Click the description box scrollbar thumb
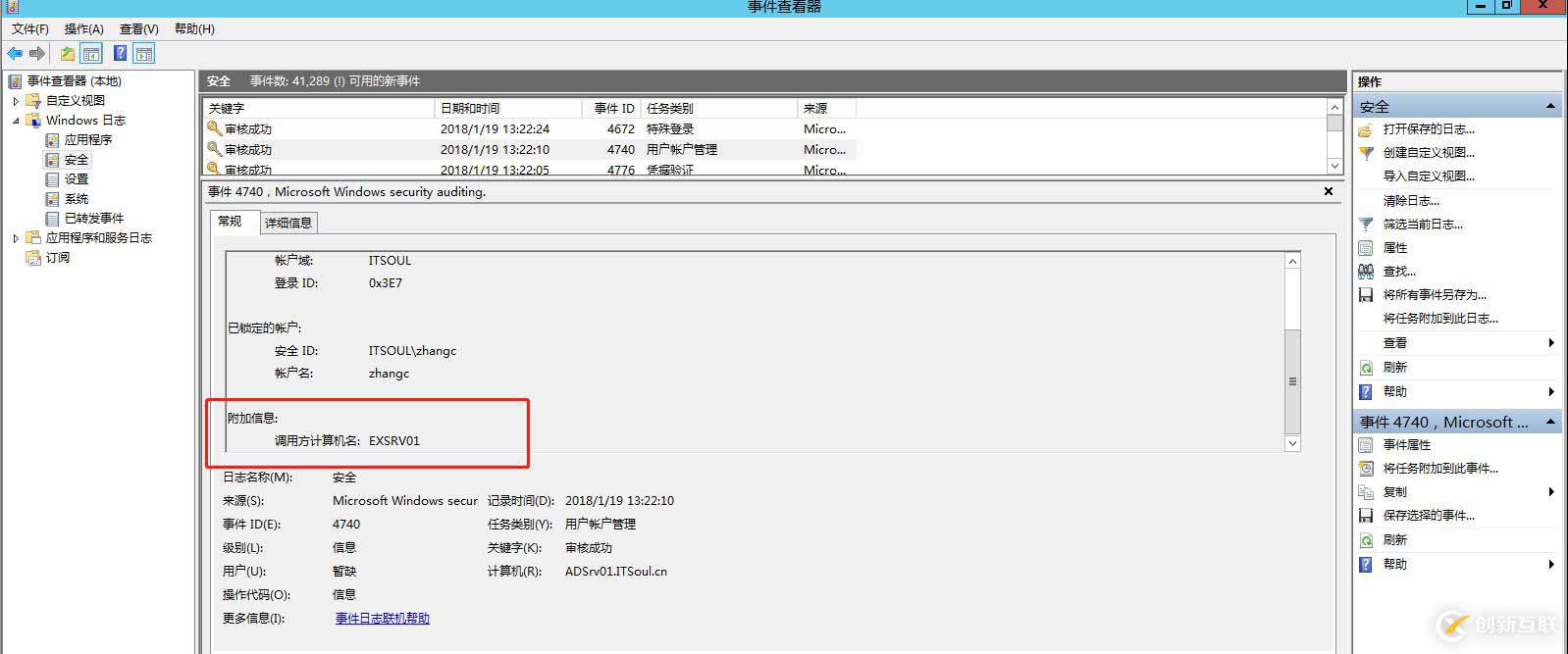1568x654 pixels. [1292, 381]
